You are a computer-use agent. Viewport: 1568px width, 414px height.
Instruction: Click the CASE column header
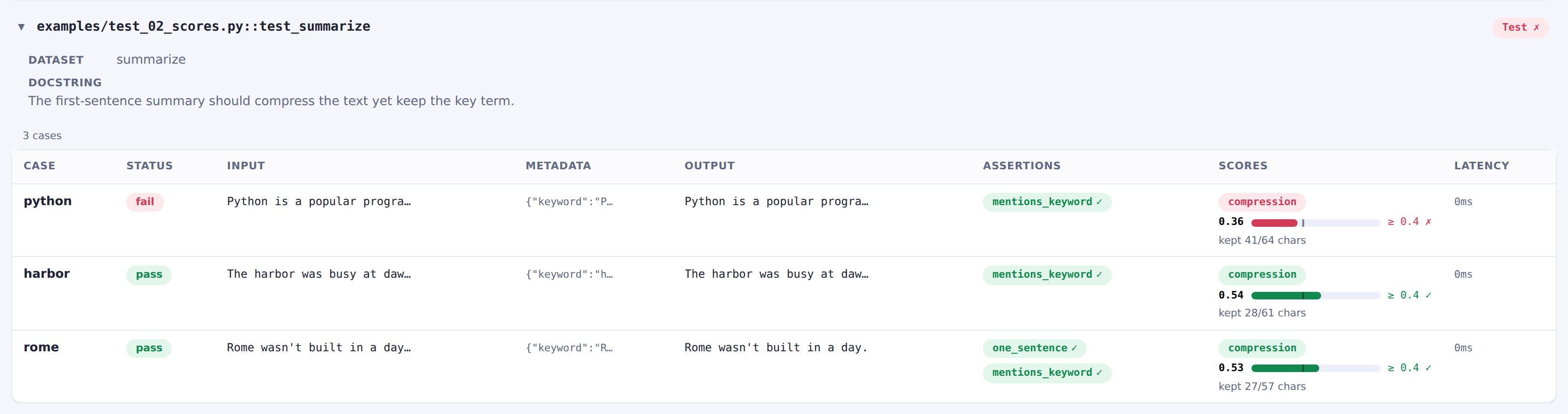pos(40,166)
